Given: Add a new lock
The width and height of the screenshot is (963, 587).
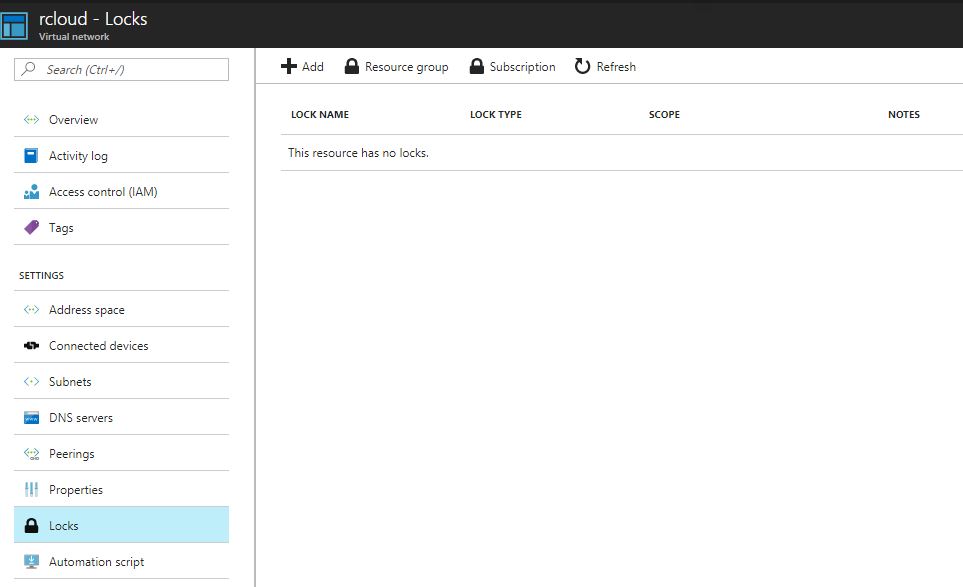Looking at the screenshot, I should 300,66.
